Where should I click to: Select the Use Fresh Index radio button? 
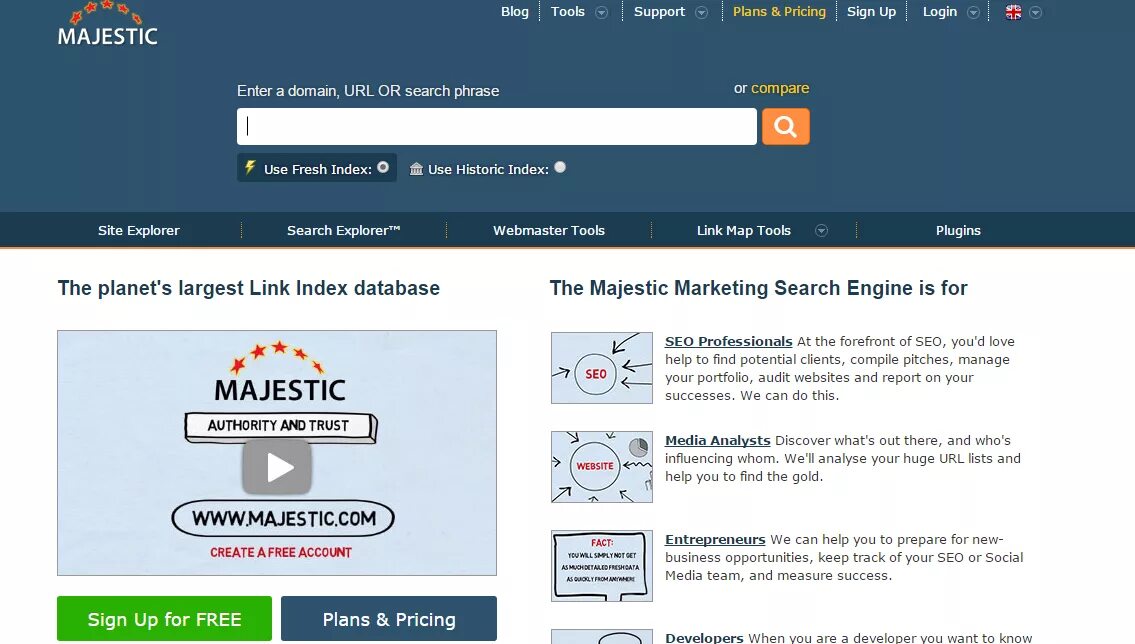pos(383,167)
